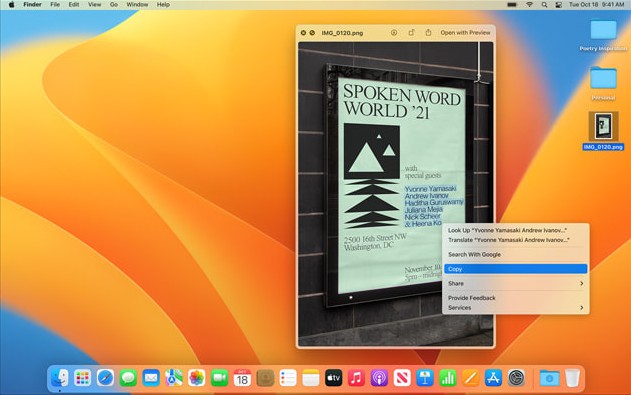The height and width of the screenshot is (395, 631).
Task: Expand the Services submenu
Action: click(x=516, y=308)
